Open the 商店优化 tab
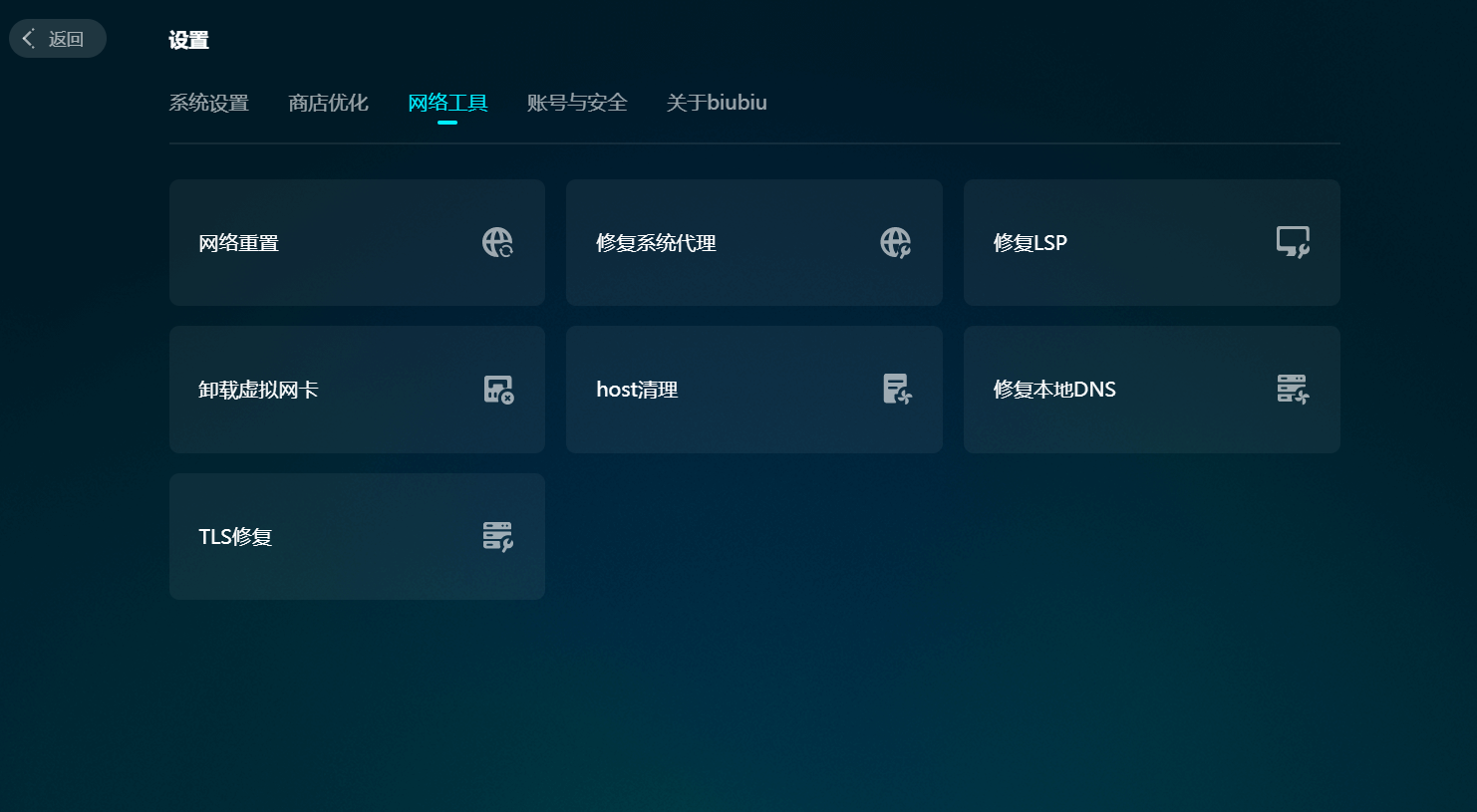The height and width of the screenshot is (812, 1477). (328, 103)
